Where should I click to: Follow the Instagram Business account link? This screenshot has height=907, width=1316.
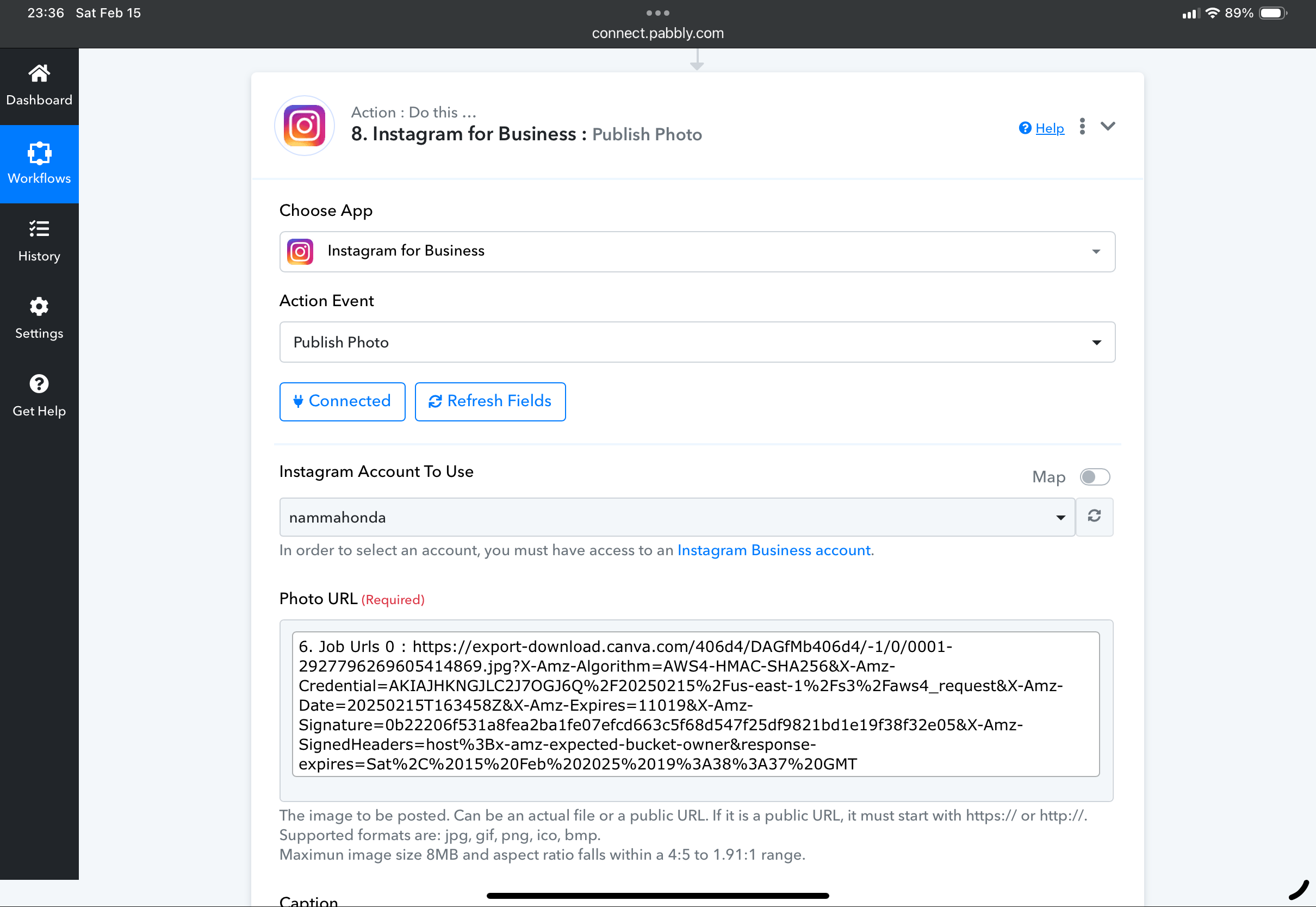tap(773, 550)
